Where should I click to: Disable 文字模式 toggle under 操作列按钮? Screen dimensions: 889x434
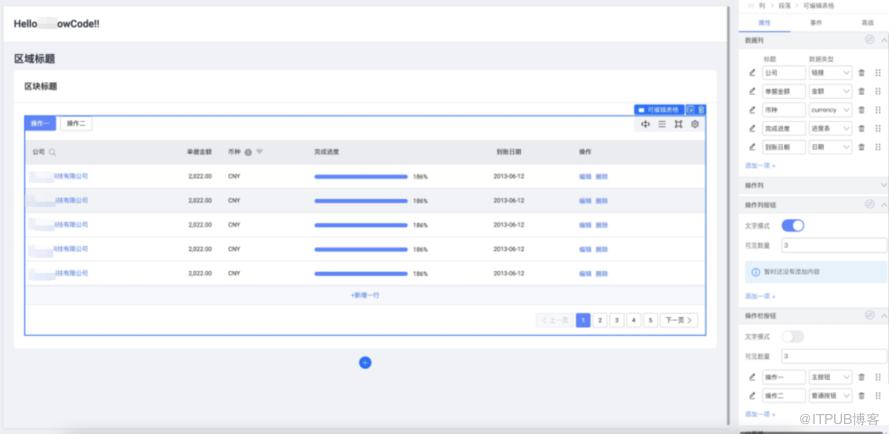tap(792, 225)
